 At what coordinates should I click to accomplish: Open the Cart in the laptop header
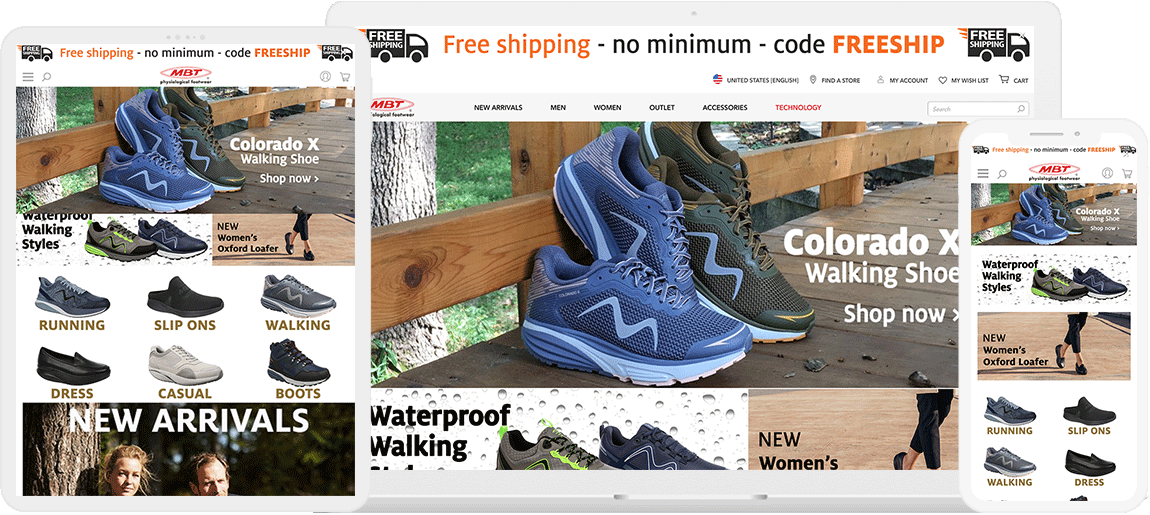[1013, 80]
